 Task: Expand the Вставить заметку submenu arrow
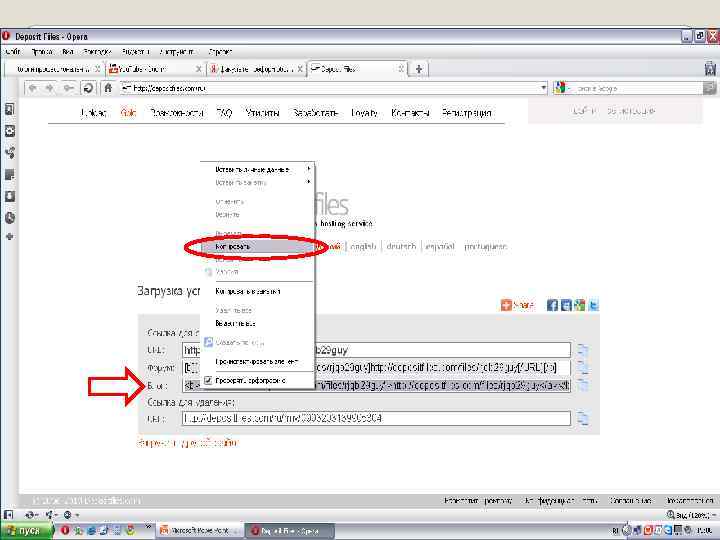[309, 182]
